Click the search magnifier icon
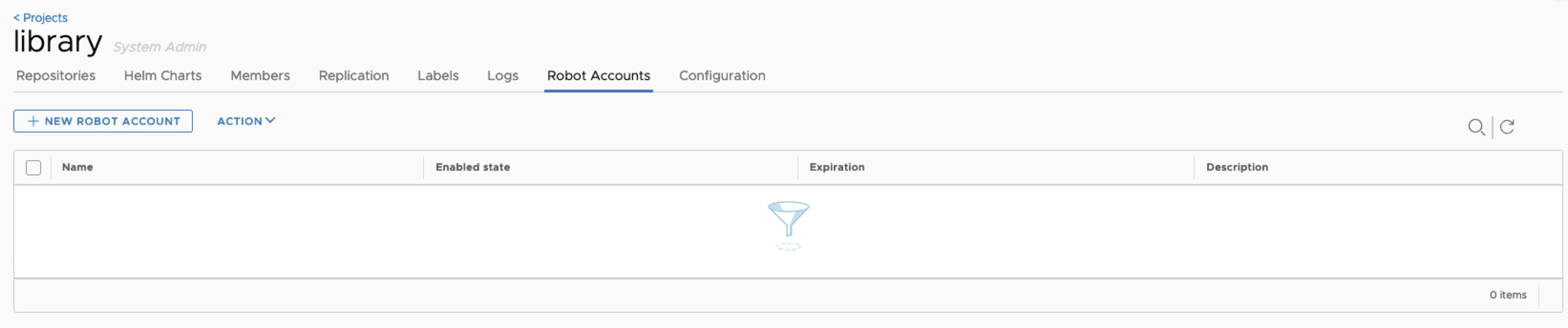Viewport: 1568px width, 328px height. 1476,127
